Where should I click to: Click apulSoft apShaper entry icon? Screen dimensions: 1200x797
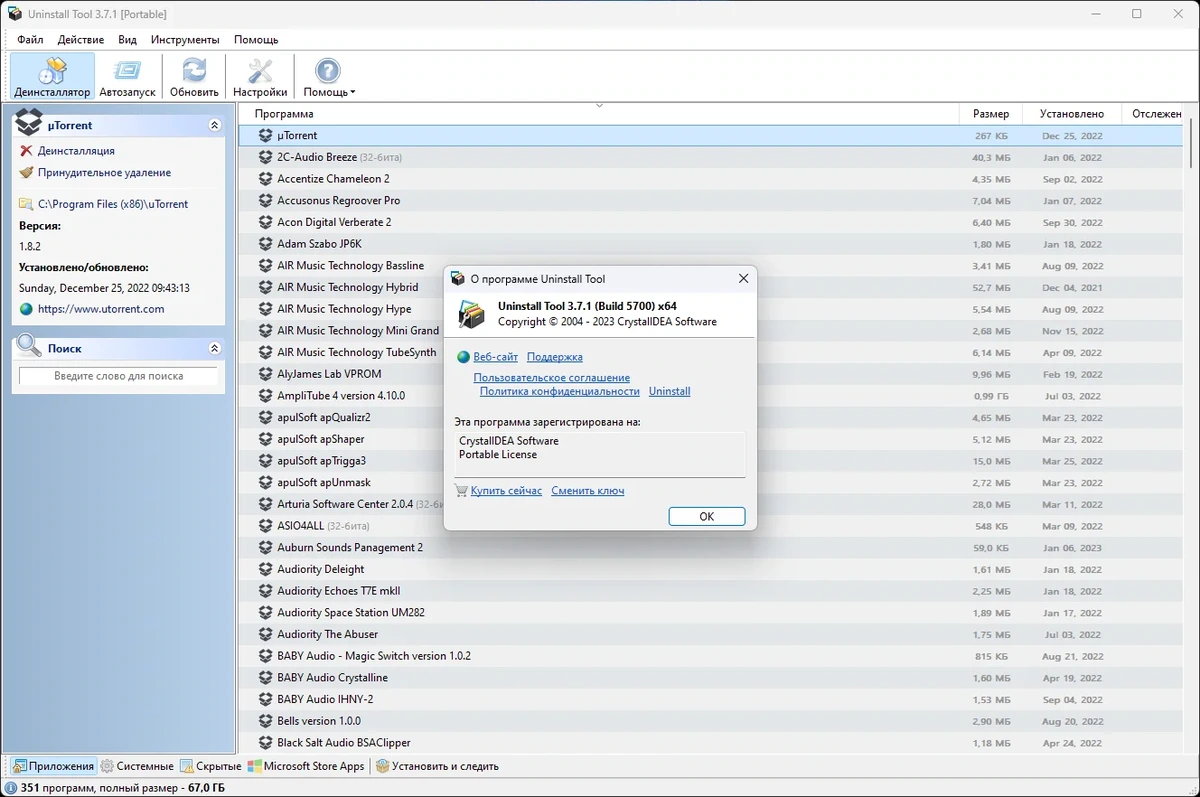point(265,439)
